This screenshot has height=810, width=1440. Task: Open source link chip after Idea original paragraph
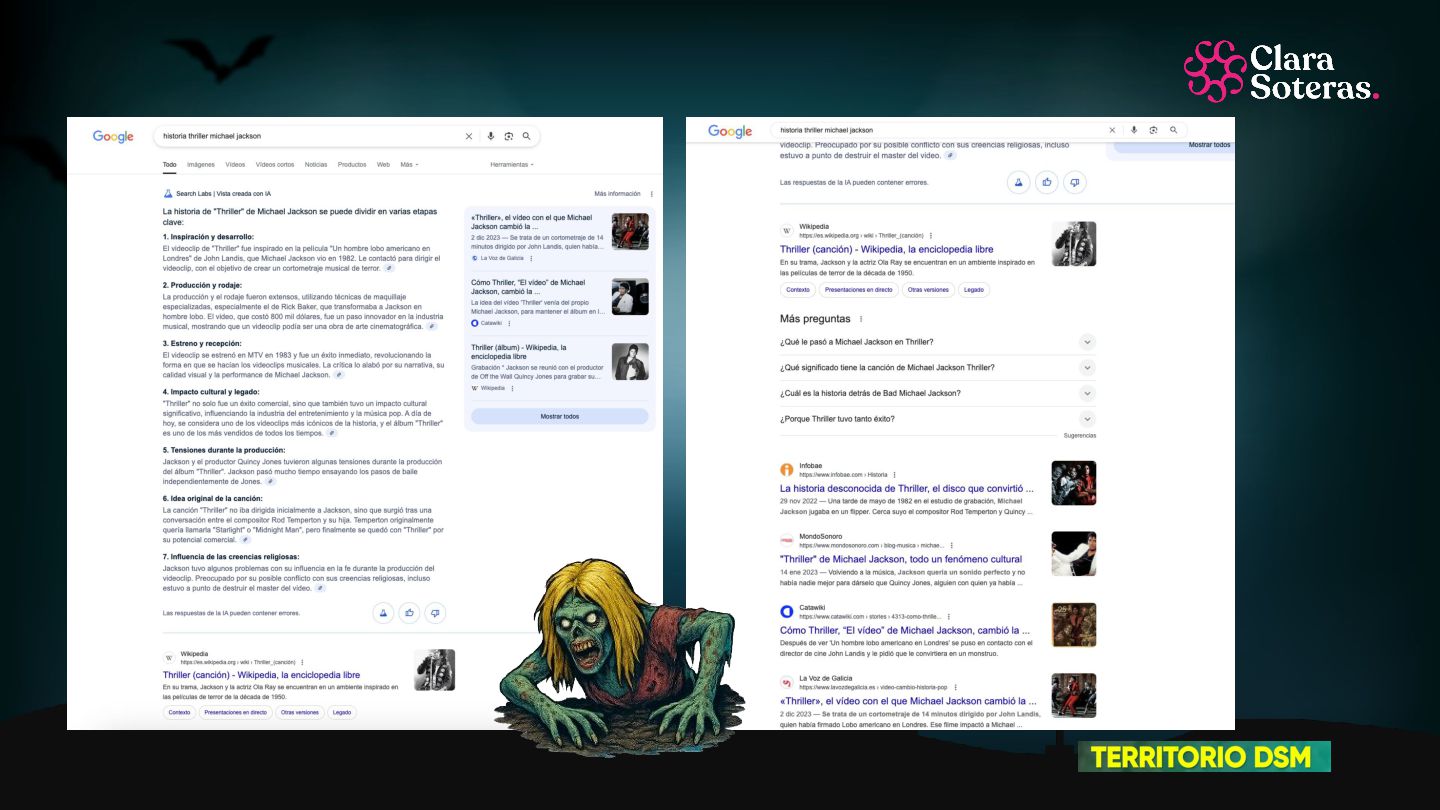tap(245, 540)
